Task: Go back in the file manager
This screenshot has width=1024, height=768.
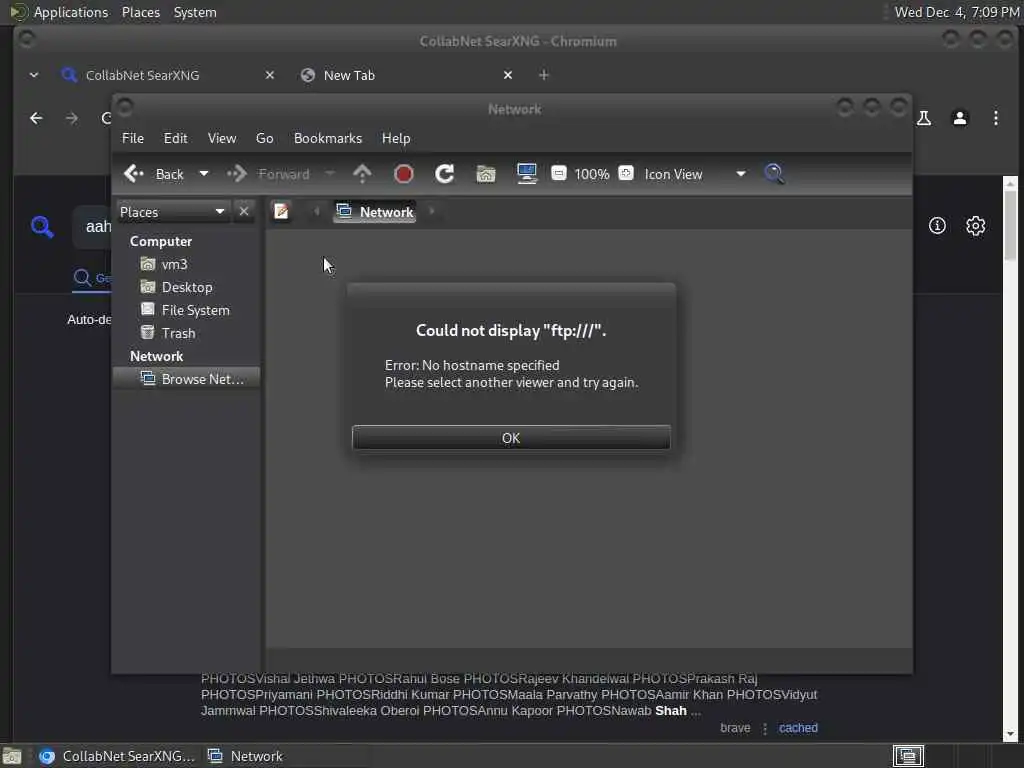Action: [x=154, y=174]
